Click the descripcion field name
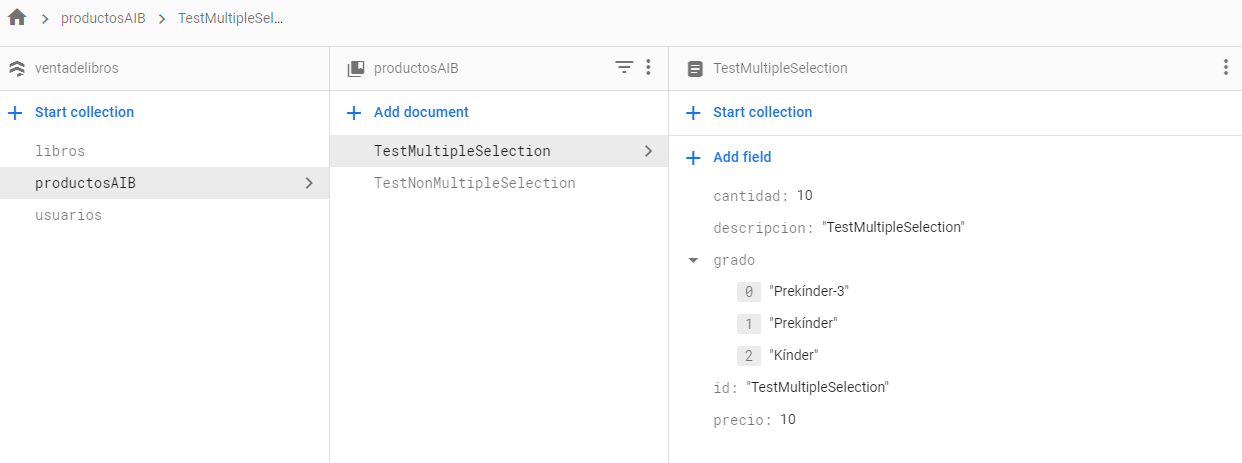 click(764, 228)
